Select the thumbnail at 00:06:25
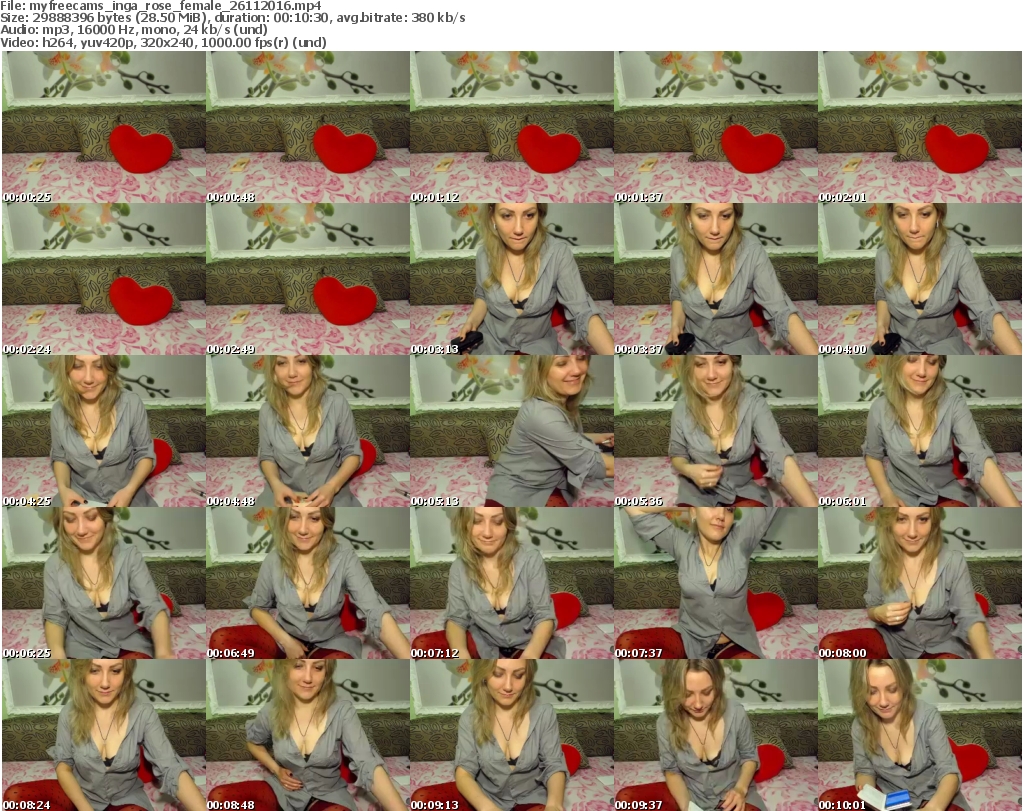Viewport: 1024px width, 811px height. 103,583
